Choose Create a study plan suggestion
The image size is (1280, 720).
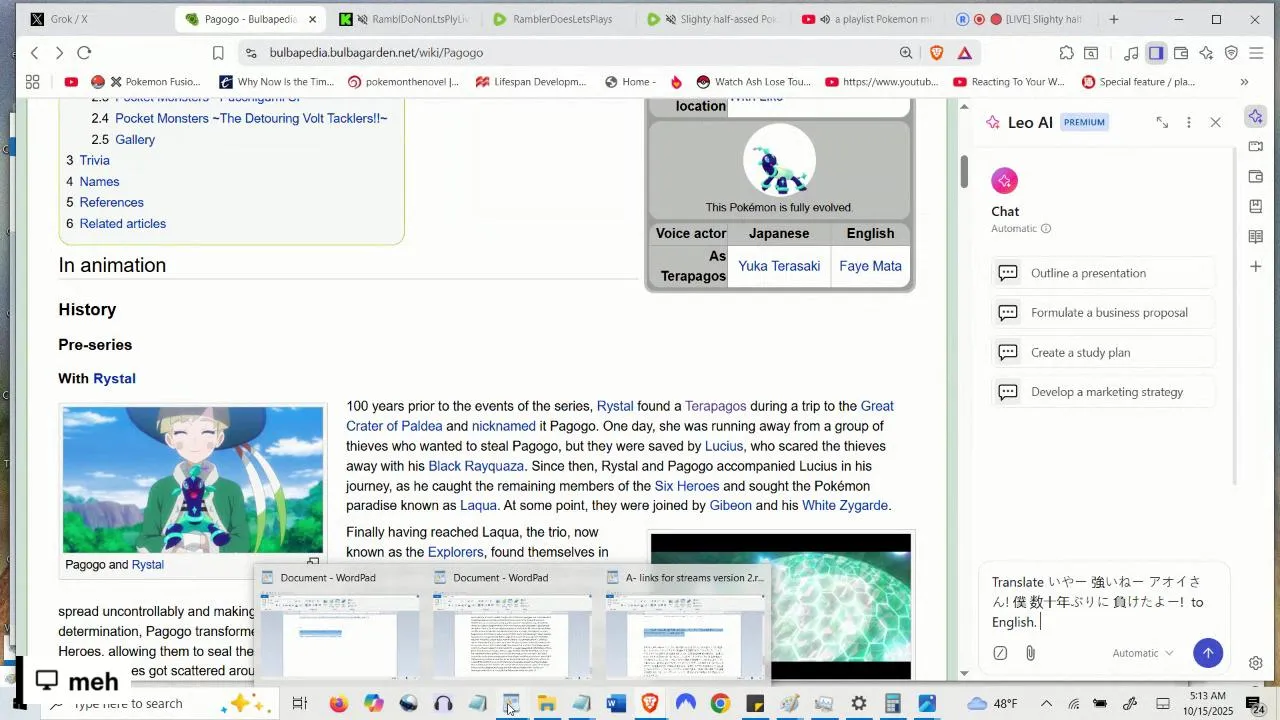tap(1104, 352)
